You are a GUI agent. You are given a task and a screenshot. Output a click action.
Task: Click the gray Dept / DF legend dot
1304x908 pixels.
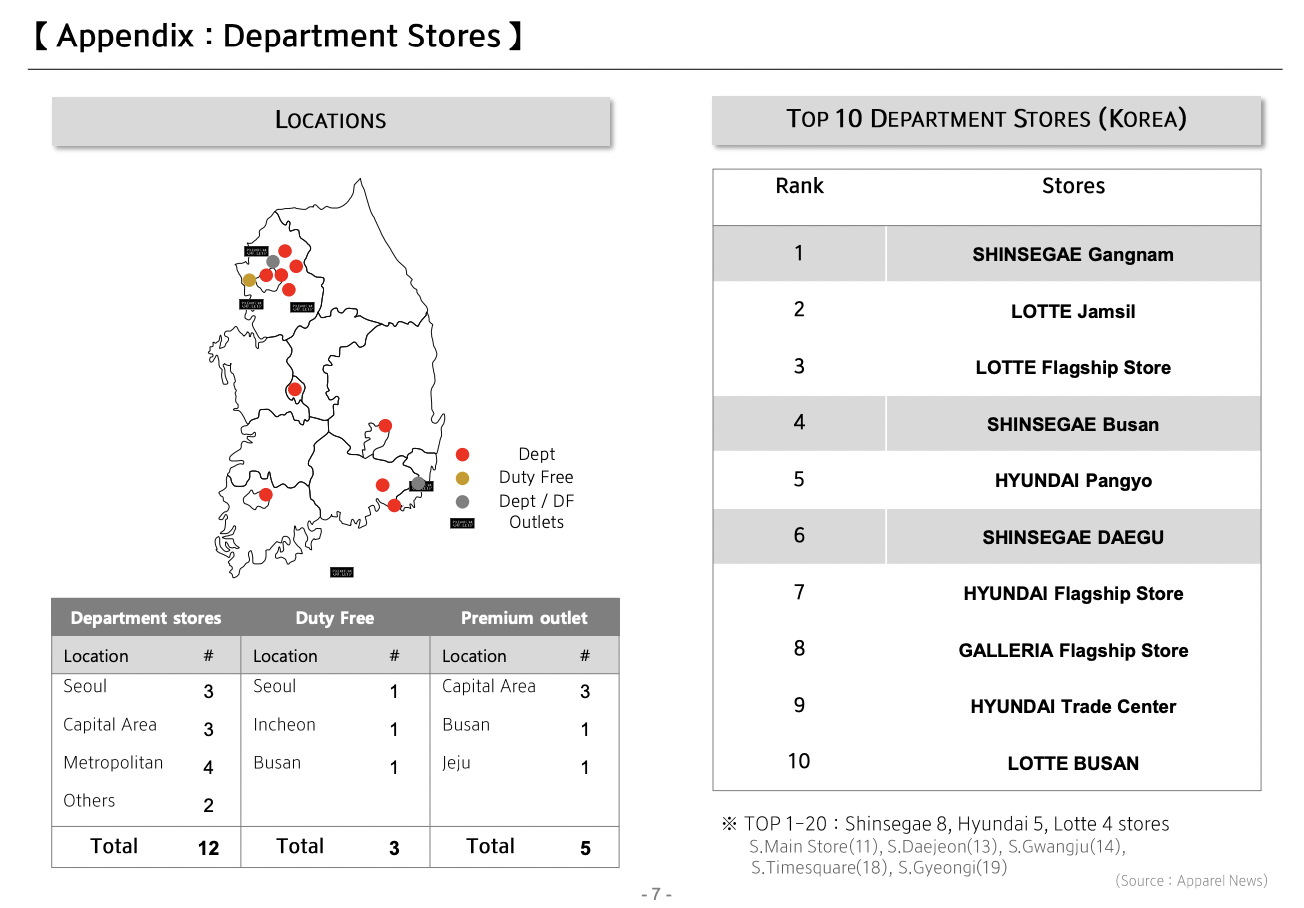(x=462, y=501)
